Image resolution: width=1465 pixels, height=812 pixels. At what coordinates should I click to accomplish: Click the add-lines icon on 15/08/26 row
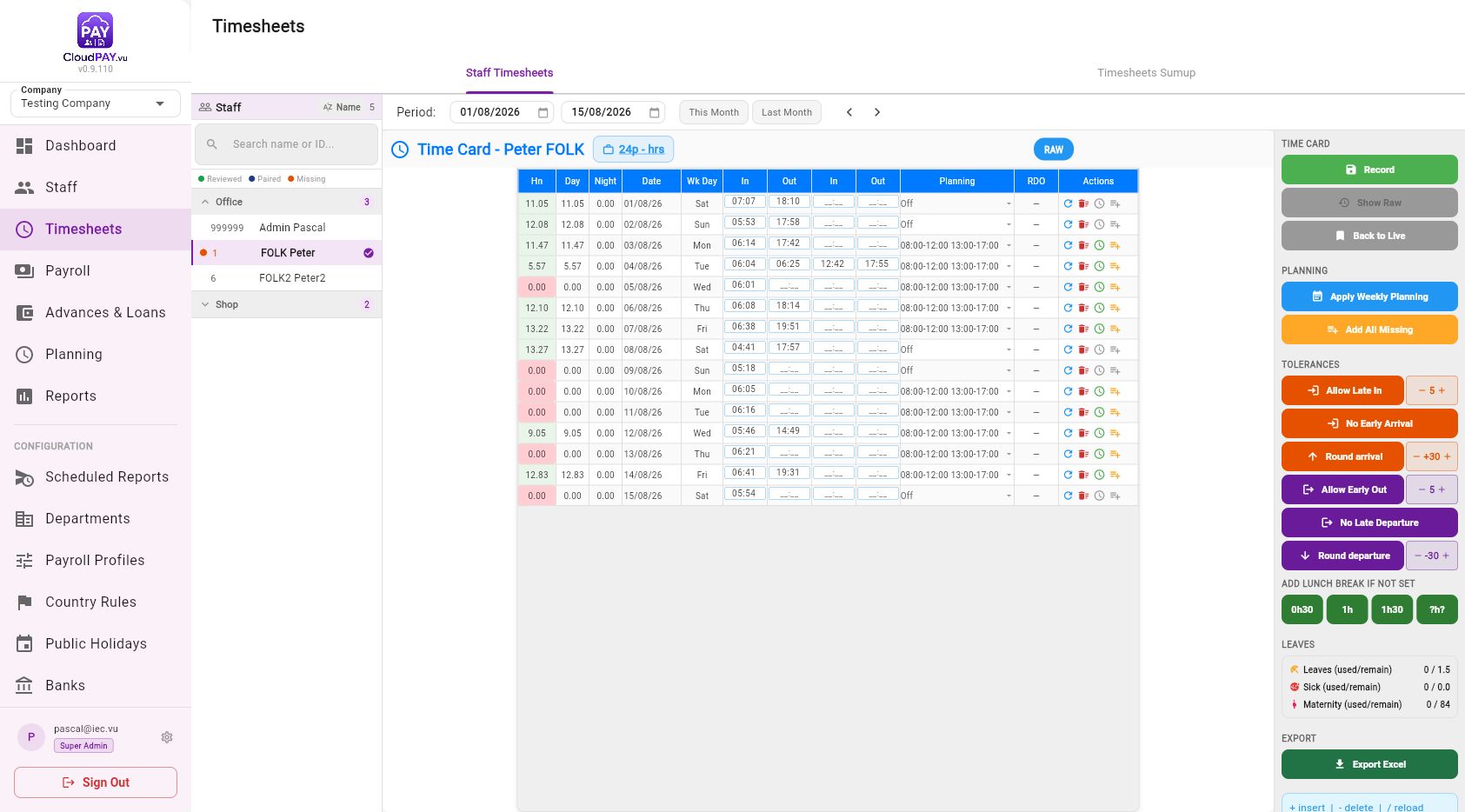coord(1115,496)
